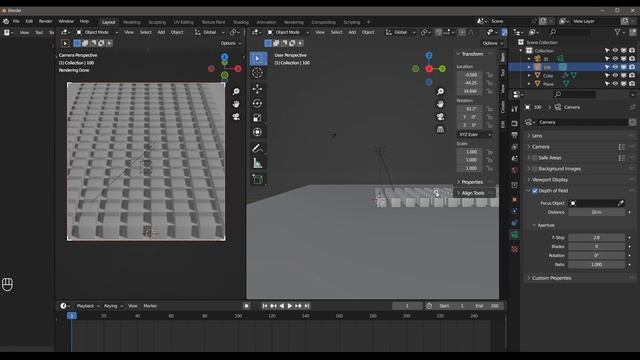Click zoom magnifier in Camera Perspective viewport
The image size is (640, 360).
coord(236,91)
